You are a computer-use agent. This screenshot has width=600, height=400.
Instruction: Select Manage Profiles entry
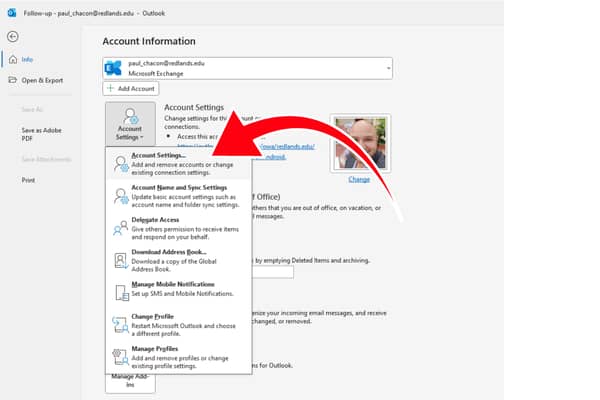(x=179, y=357)
